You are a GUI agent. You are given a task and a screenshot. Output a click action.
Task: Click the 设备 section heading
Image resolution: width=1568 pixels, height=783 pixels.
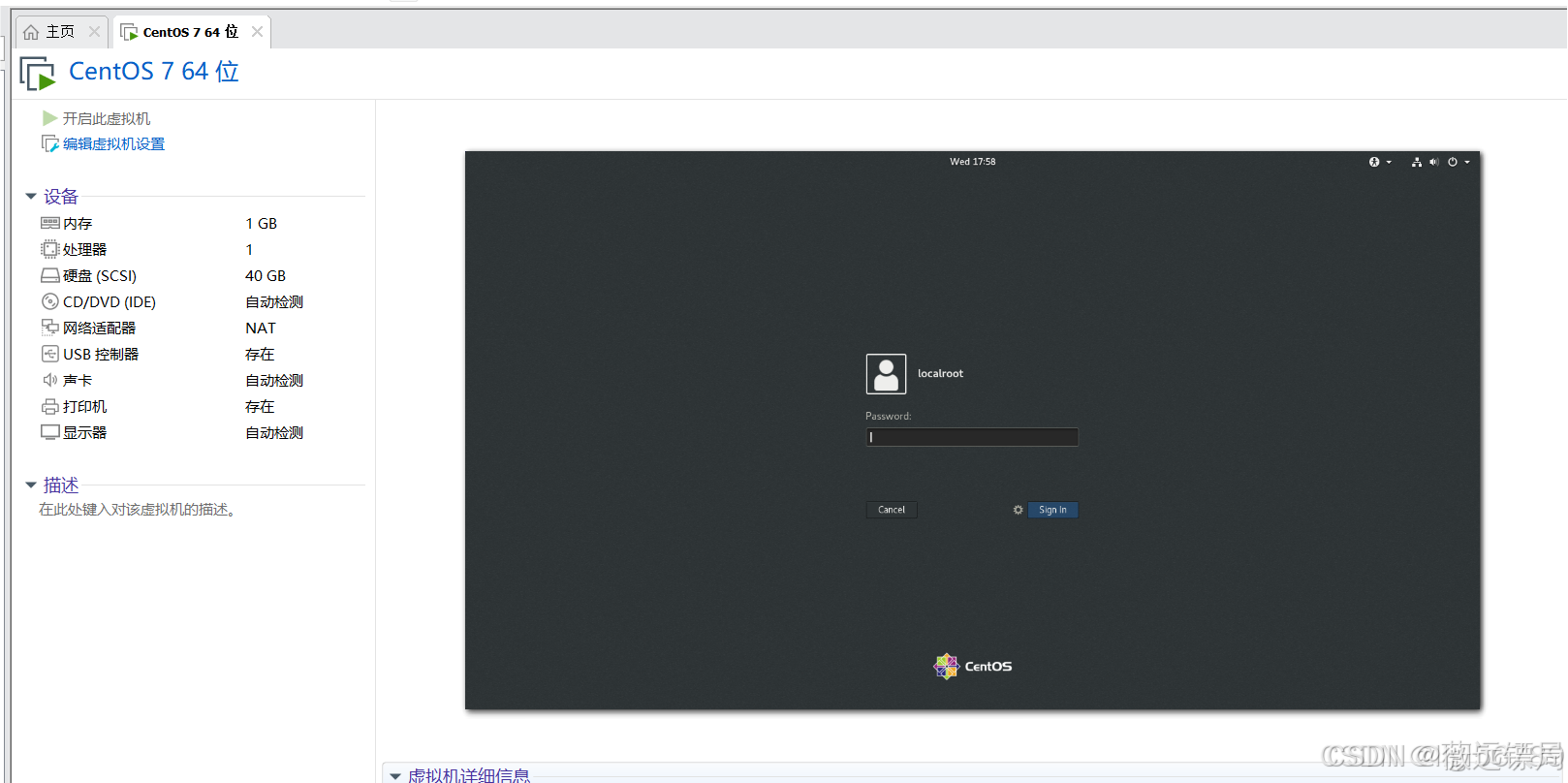coord(61,197)
